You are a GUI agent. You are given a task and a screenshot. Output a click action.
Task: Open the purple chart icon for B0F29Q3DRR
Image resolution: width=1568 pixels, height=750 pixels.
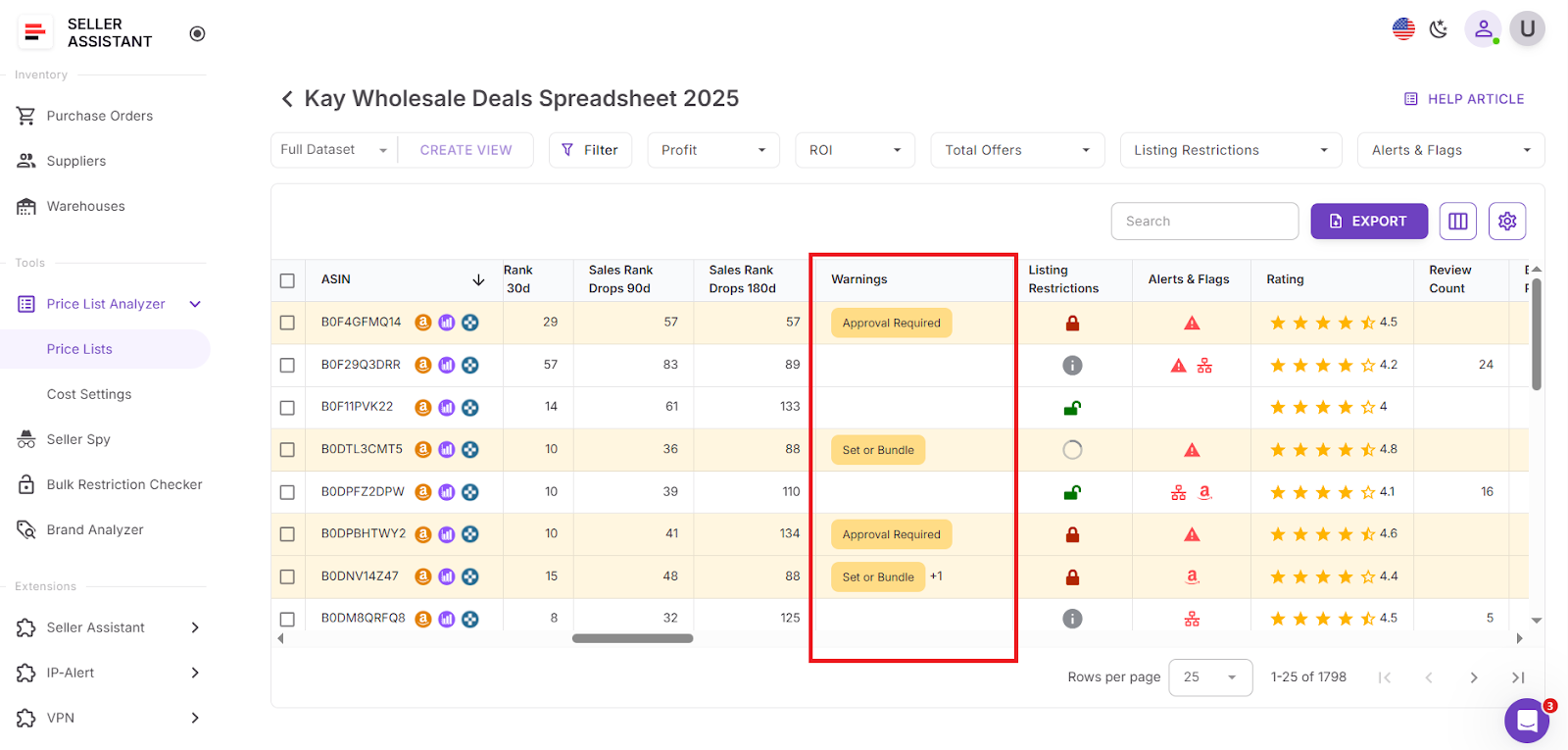click(447, 365)
